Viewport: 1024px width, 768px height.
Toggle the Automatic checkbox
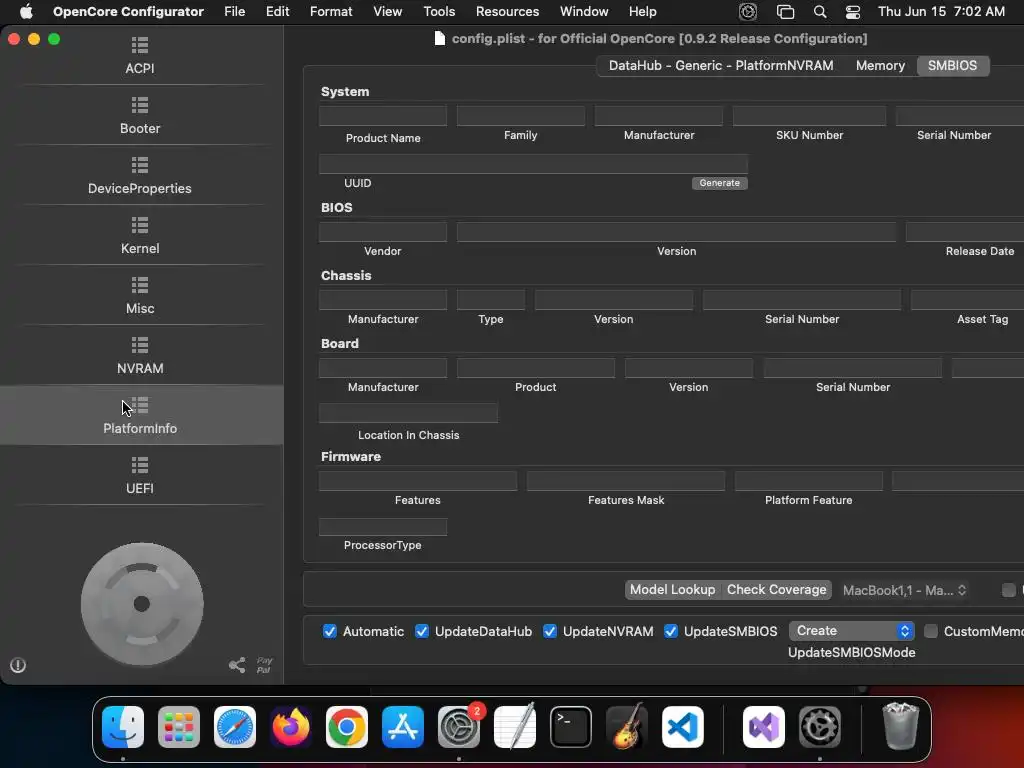point(330,632)
